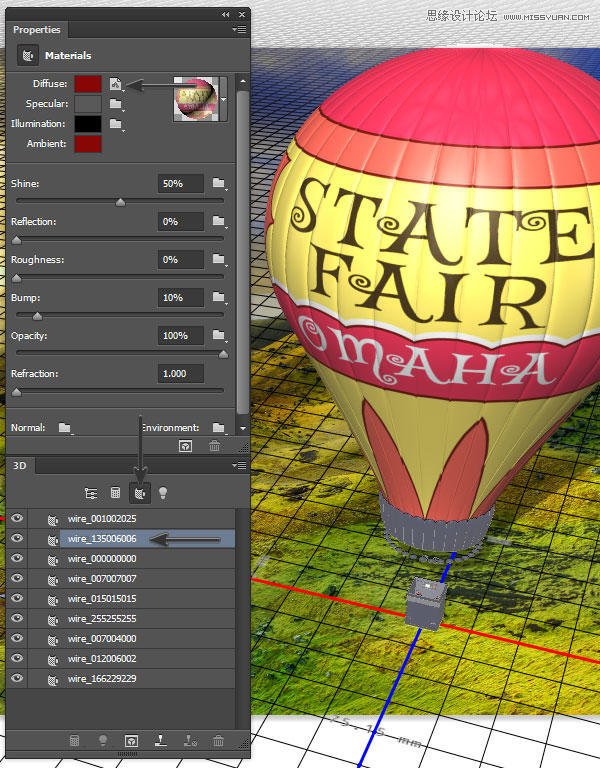
Task: Click the Illumination black color swatch
Action: click(x=88, y=124)
